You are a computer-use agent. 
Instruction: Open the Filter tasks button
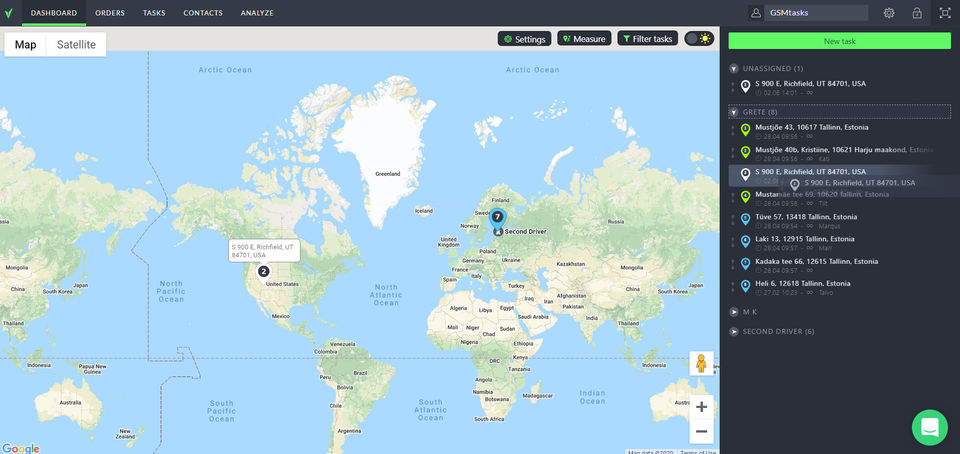pos(648,39)
